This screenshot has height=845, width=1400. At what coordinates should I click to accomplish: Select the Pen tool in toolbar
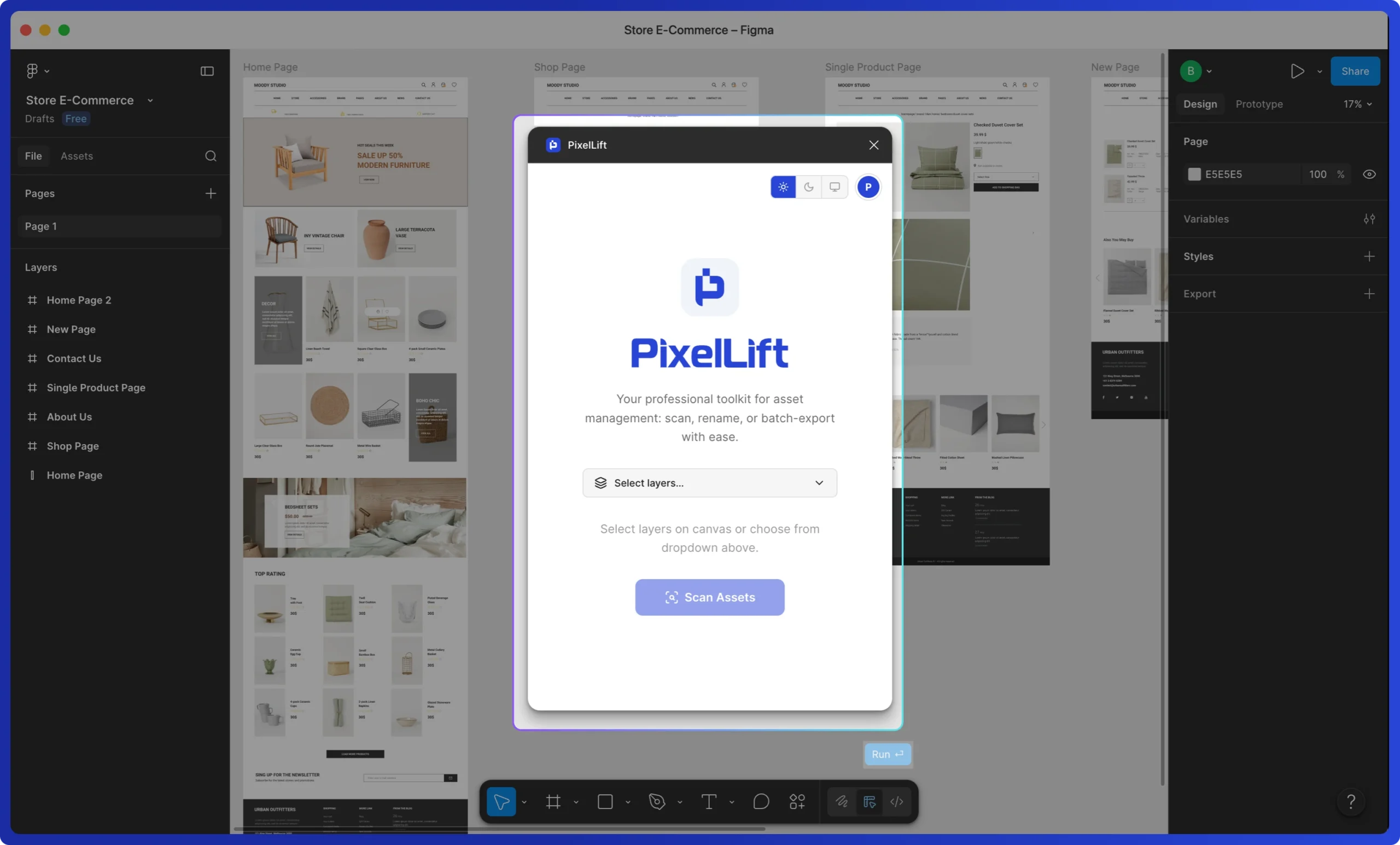[x=657, y=801]
